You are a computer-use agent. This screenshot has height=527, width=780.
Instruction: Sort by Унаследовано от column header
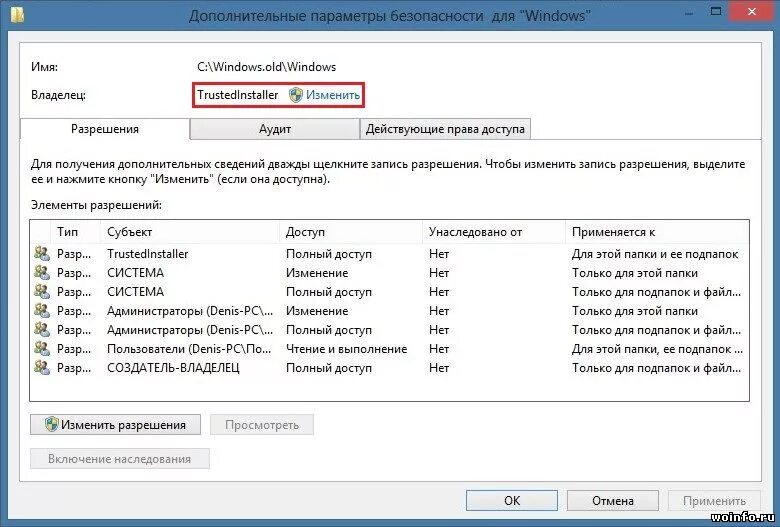pos(494,232)
